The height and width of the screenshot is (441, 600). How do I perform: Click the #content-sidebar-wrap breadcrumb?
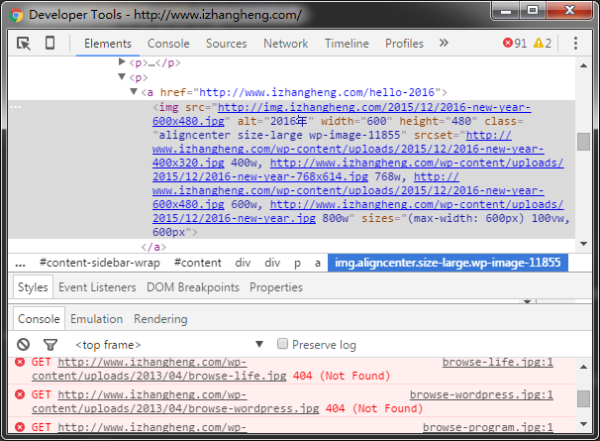point(98,263)
